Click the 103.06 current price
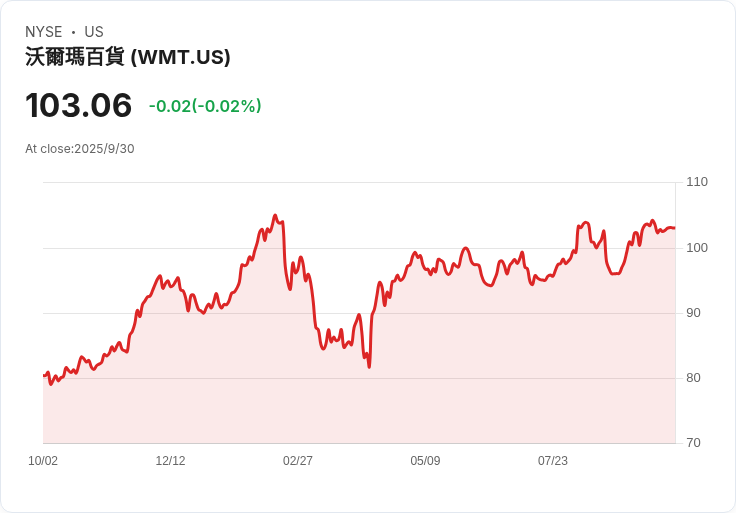This screenshot has height=513, width=736. 79,105
